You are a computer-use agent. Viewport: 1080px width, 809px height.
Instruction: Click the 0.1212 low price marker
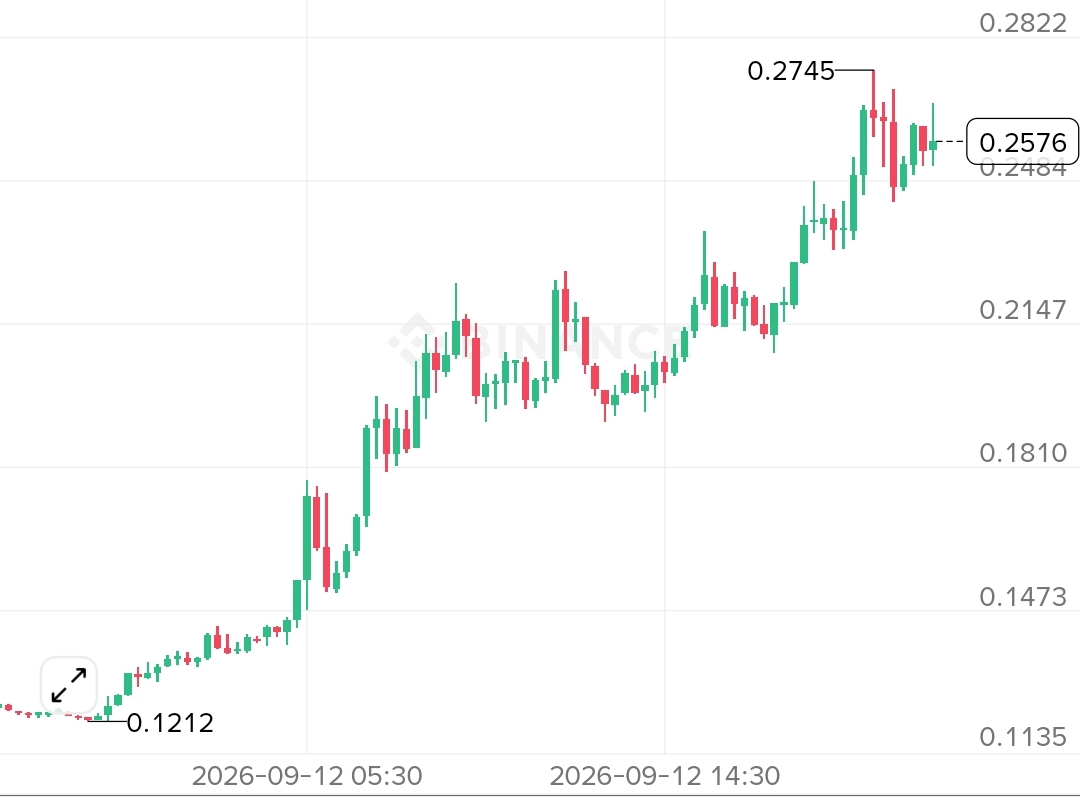tap(170, 723)
